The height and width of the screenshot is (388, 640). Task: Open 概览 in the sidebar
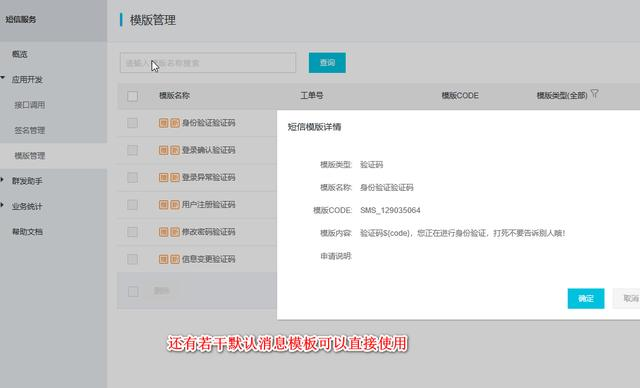point(20,54)
